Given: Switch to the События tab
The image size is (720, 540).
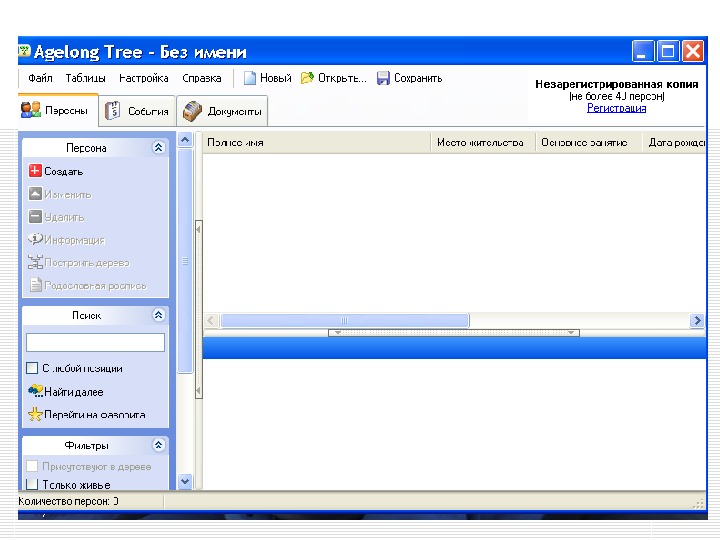Looking at the screenshot, I should pos(137,111).
